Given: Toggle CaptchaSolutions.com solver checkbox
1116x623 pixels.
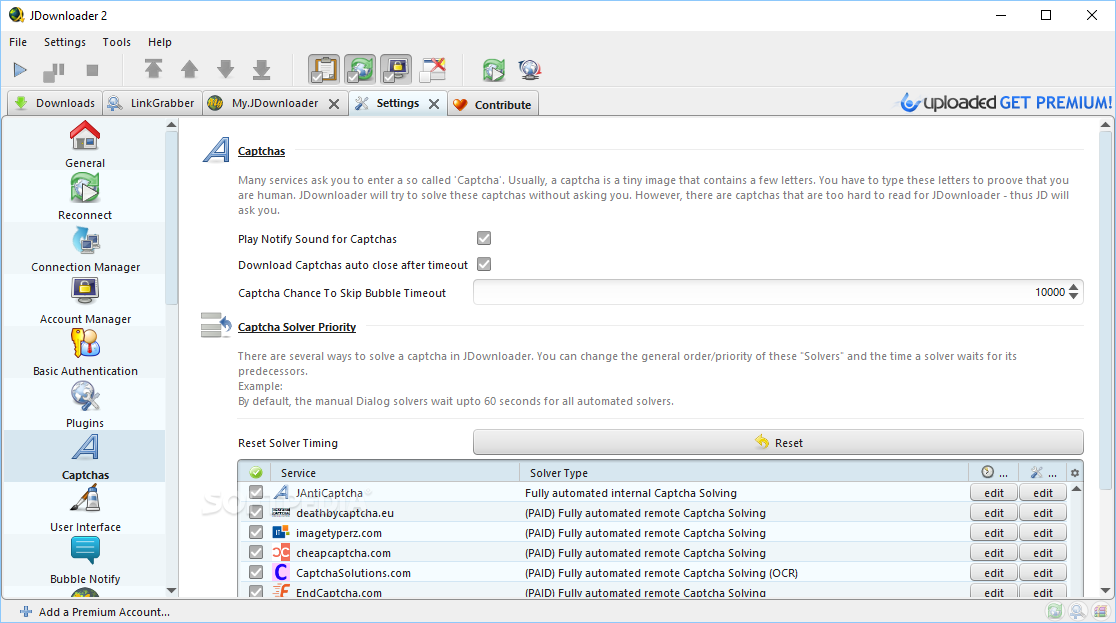Looking at the screenshot, I should pyautogui.click(x=256, y=572).
